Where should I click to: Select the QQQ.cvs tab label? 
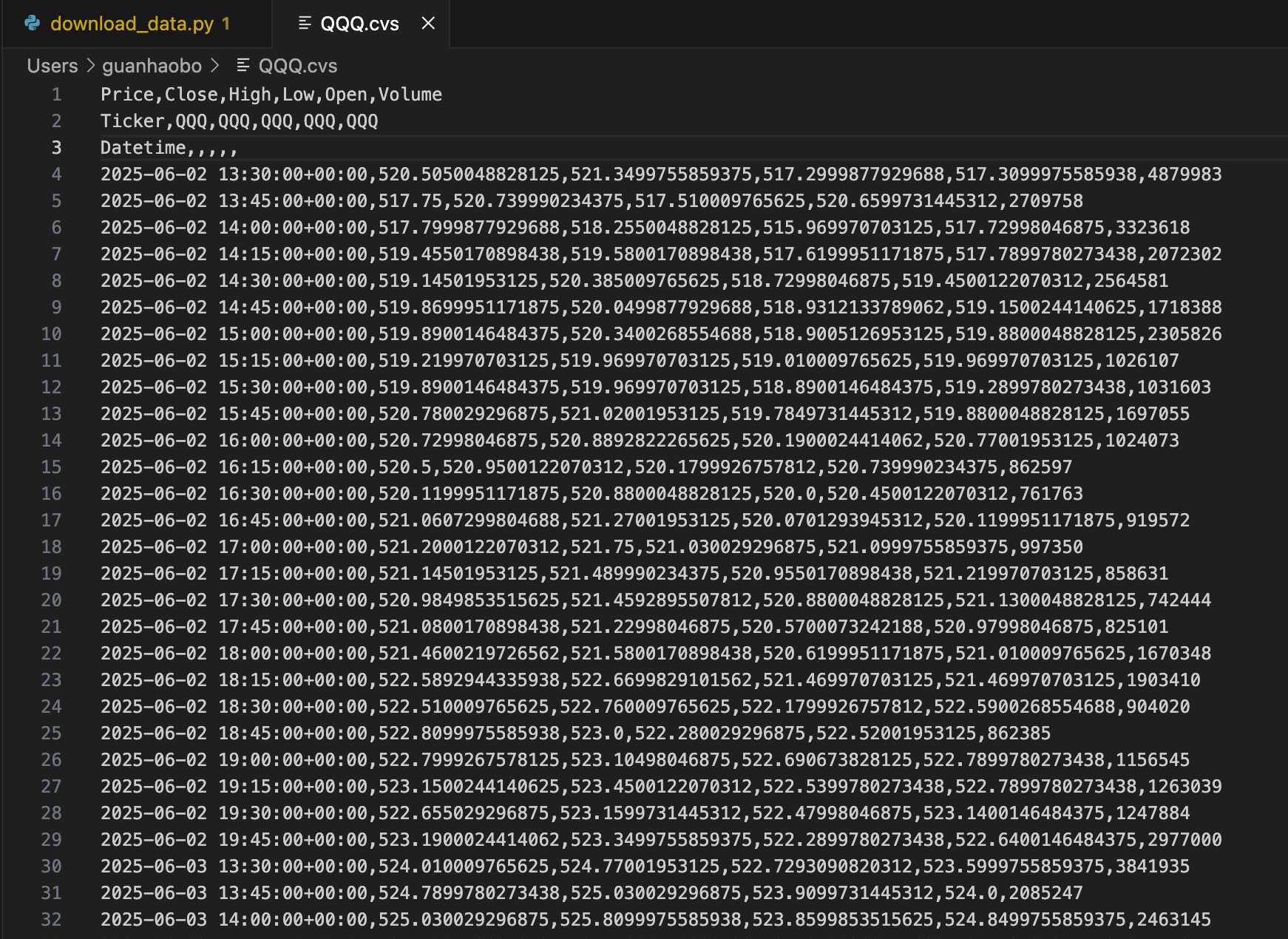(359, 24)
